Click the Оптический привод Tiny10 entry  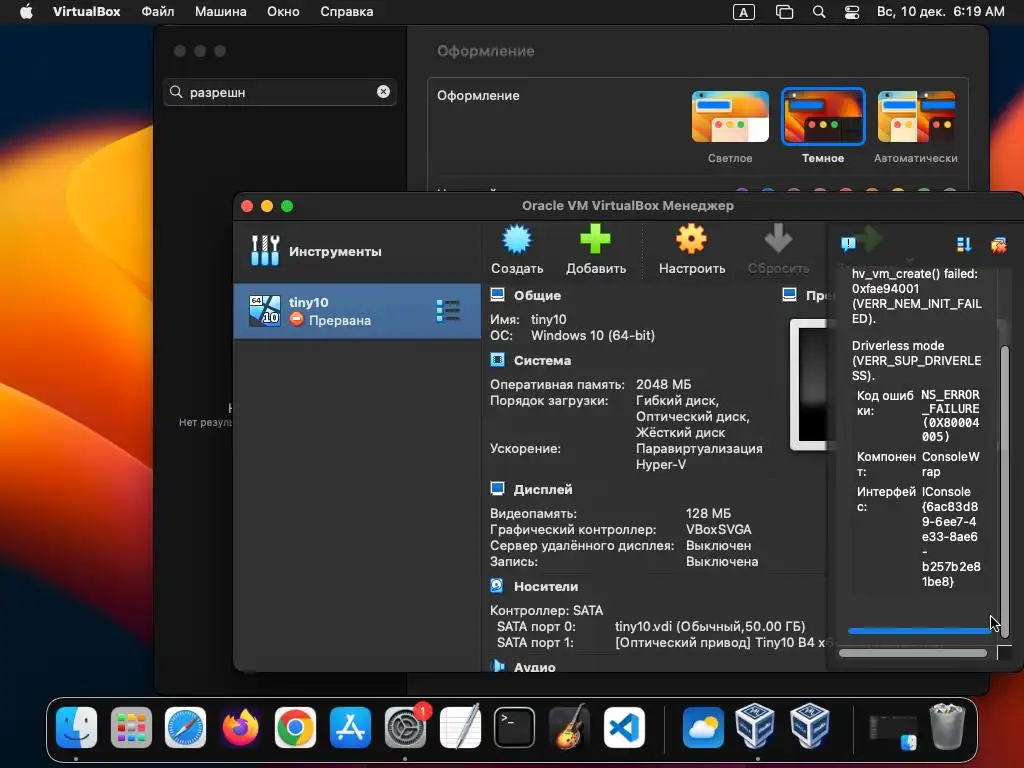720,643
